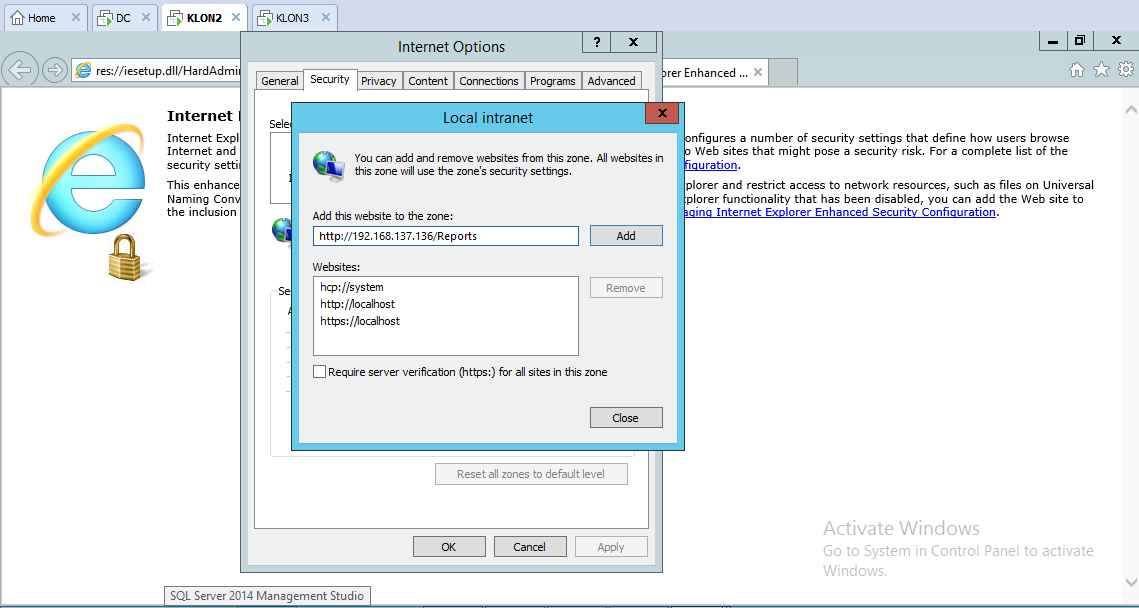
Task: Close the KLON3 virtual machine tab
Action: [x=323, y=18]
